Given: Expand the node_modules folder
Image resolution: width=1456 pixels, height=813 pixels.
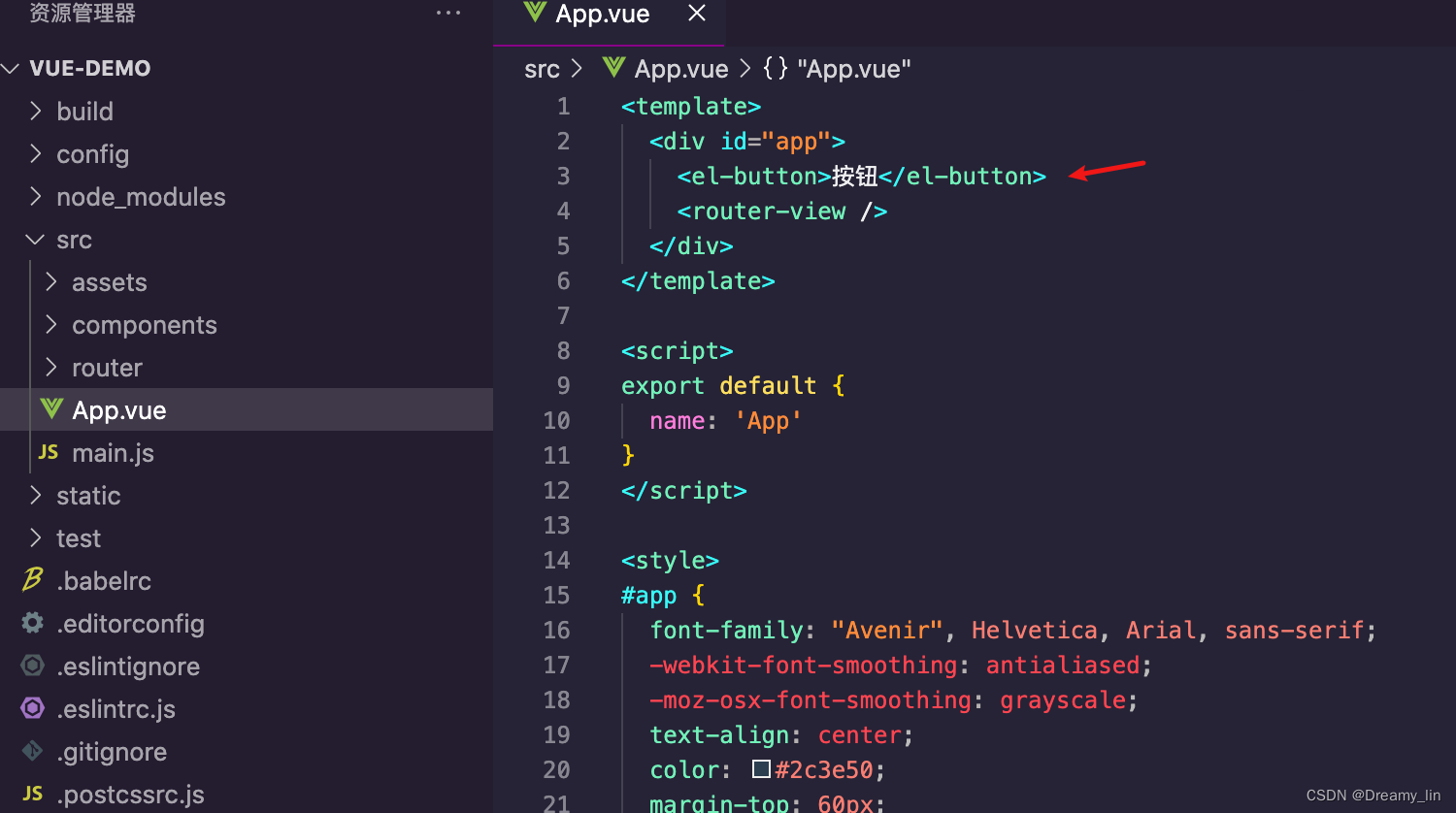Looking at the screenshot, I should 36,196.
